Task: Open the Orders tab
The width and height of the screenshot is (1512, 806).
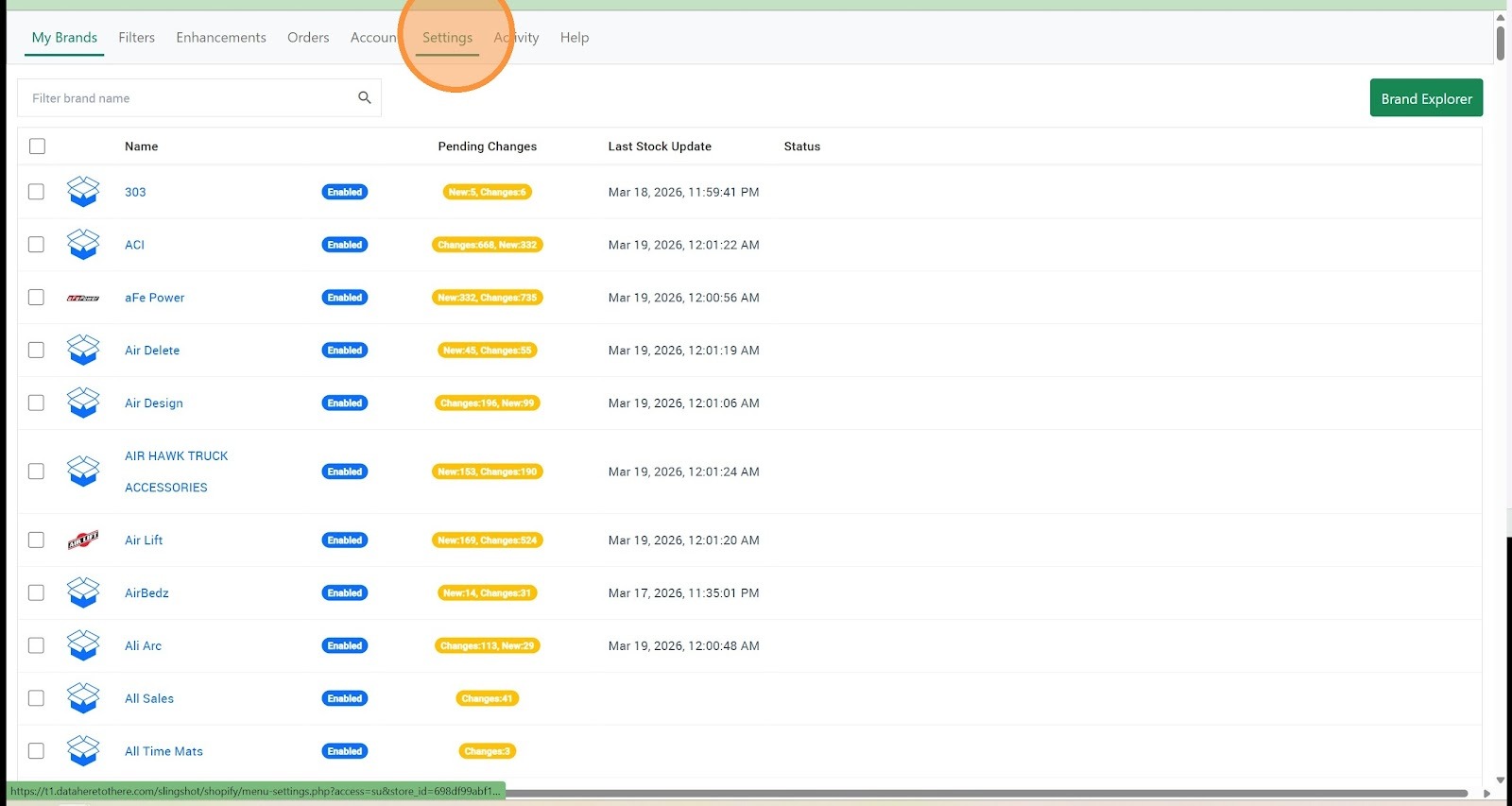Action: pyautogui.click(x=308, y=38)
